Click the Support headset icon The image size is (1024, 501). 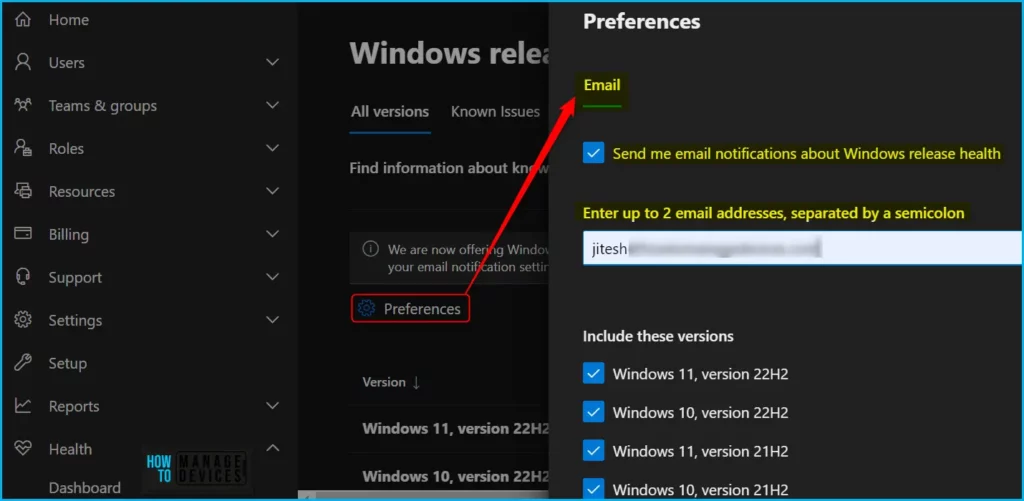(23, 277)
